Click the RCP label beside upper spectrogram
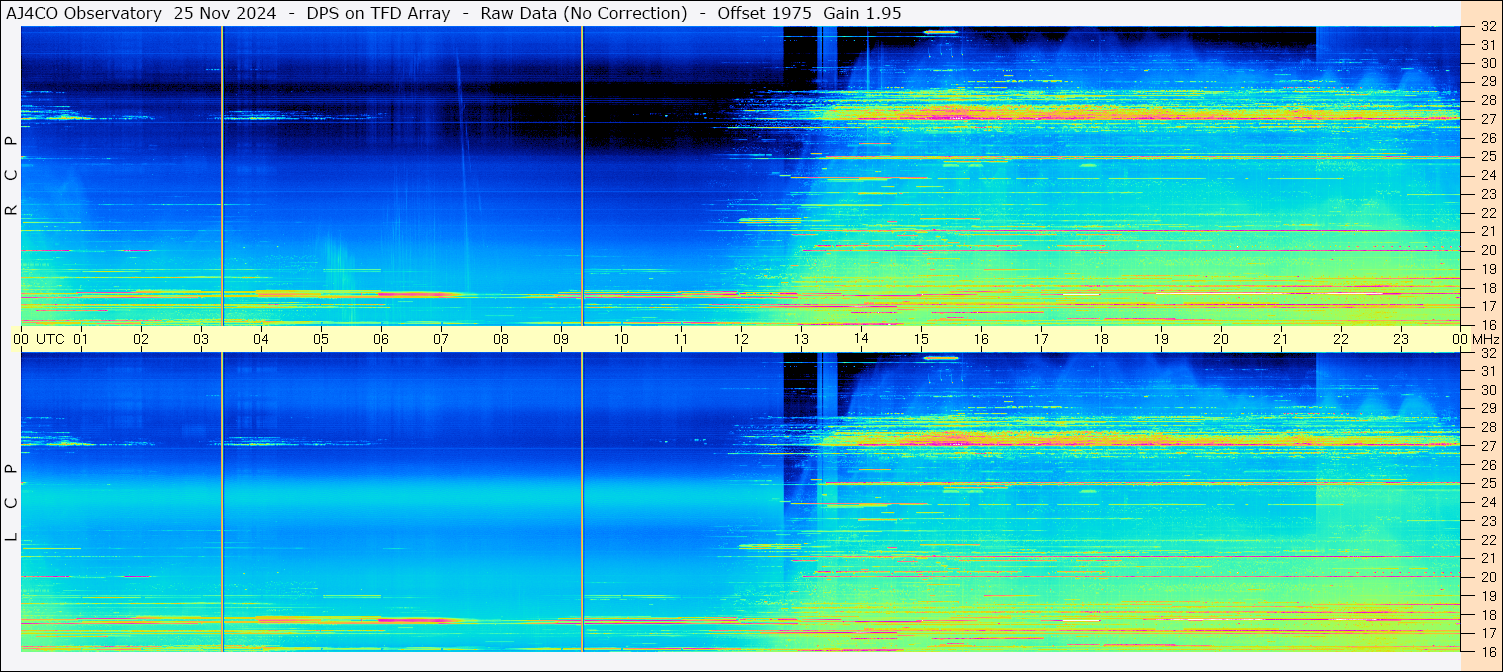Image resolution: width=1503 pixels, height=672 pixels. (12, 175)
